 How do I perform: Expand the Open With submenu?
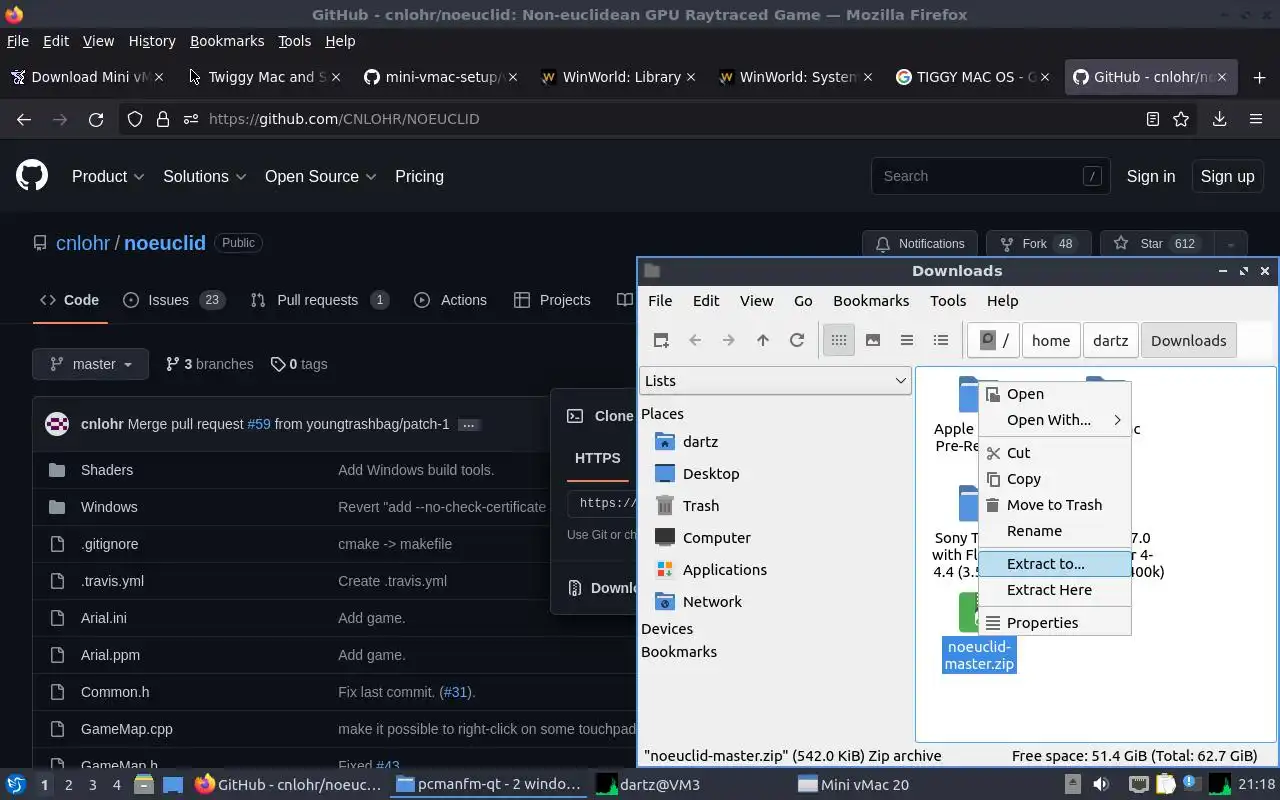pos(1055,420)
